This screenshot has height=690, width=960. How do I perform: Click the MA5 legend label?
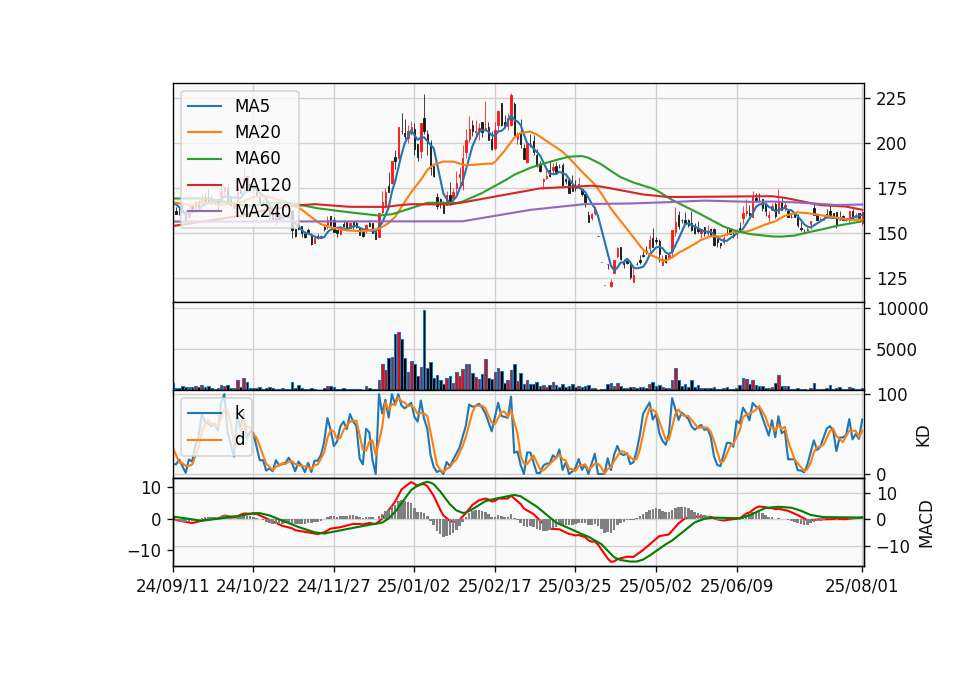pyautogui.click(x=252, y=106)
